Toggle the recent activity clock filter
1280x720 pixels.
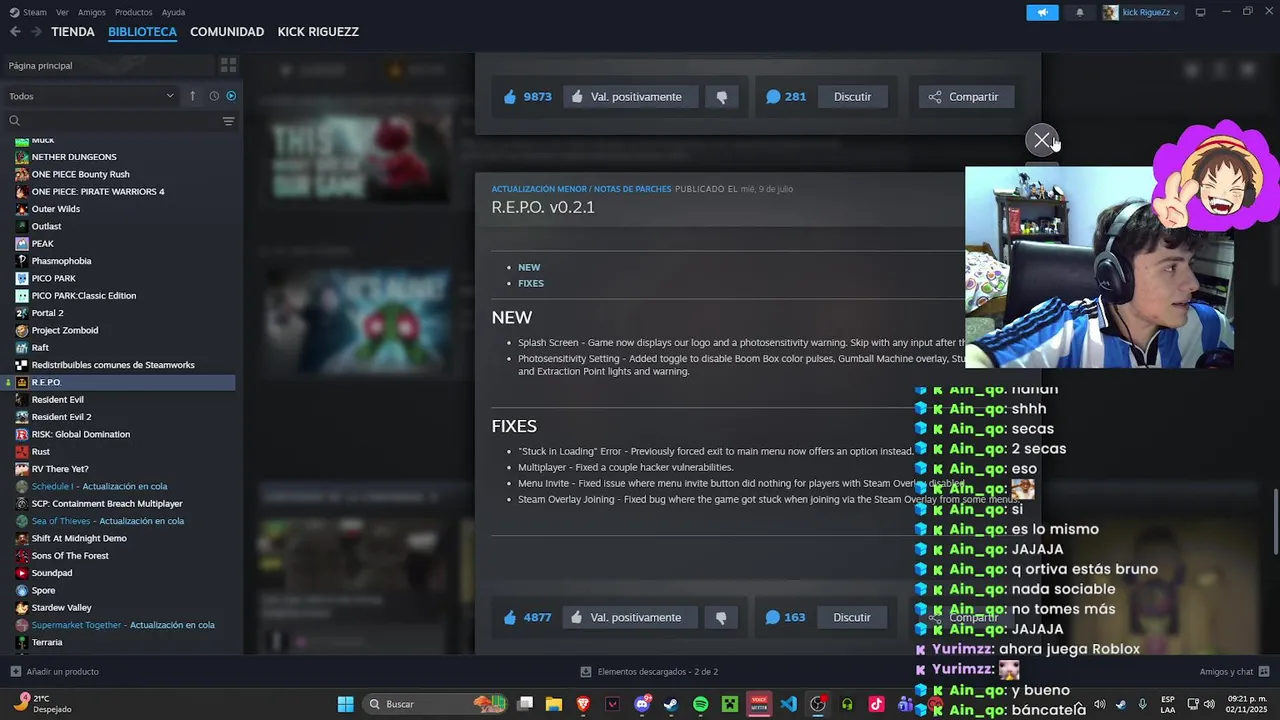(214, 96)
